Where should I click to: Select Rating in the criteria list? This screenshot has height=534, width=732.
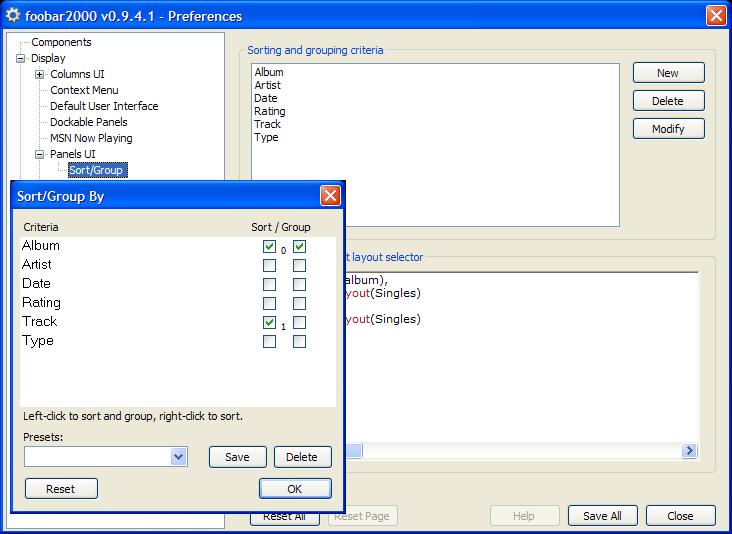point(270,112)
